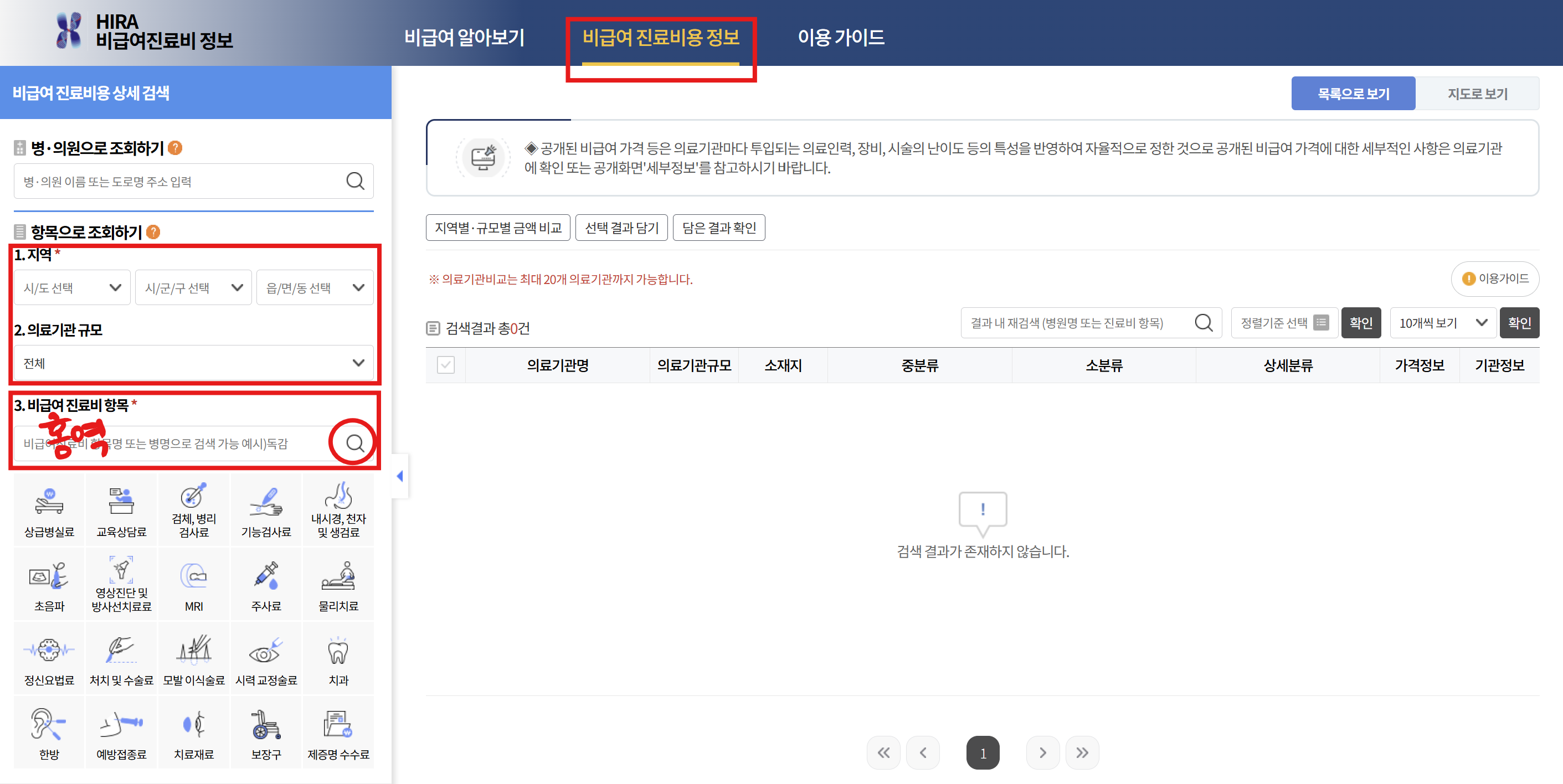The width and height of the screenshot is (1563, 784).
Task: Open the 시/도 선택 region dropdown
Action: [71, 287]
